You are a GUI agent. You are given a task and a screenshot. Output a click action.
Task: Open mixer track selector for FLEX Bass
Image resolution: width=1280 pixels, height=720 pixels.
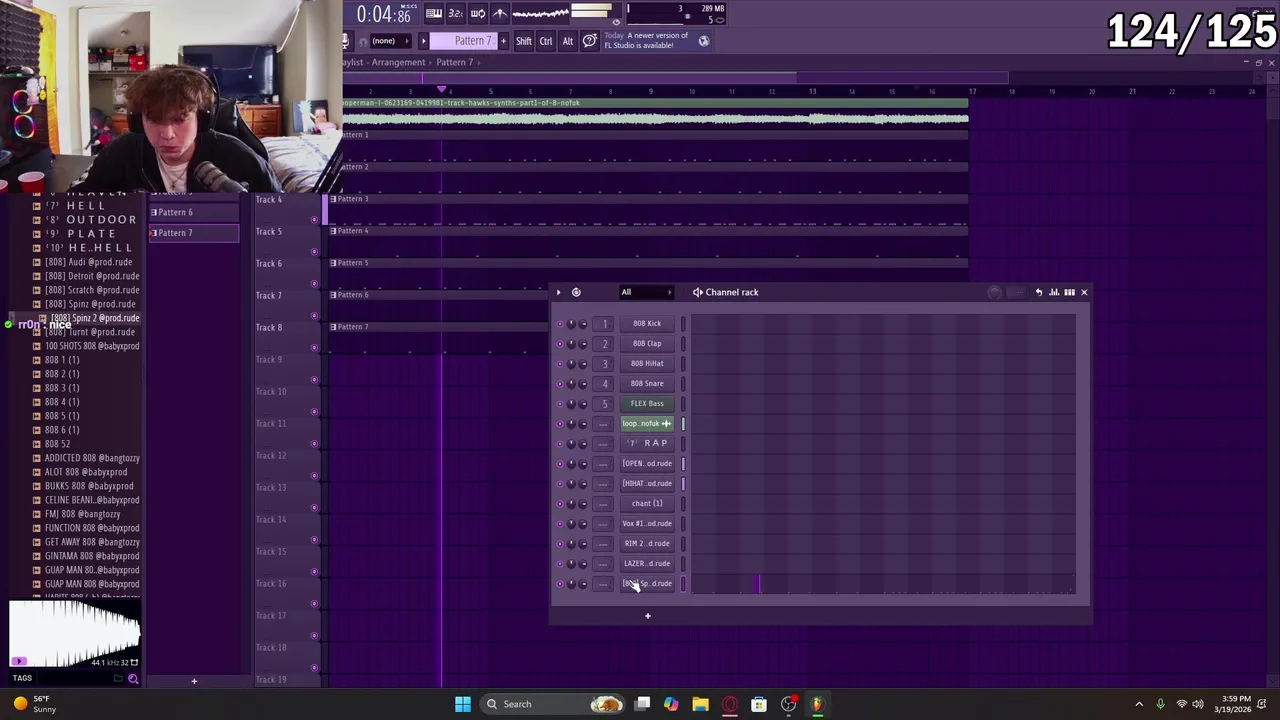(x=604, y=404)
